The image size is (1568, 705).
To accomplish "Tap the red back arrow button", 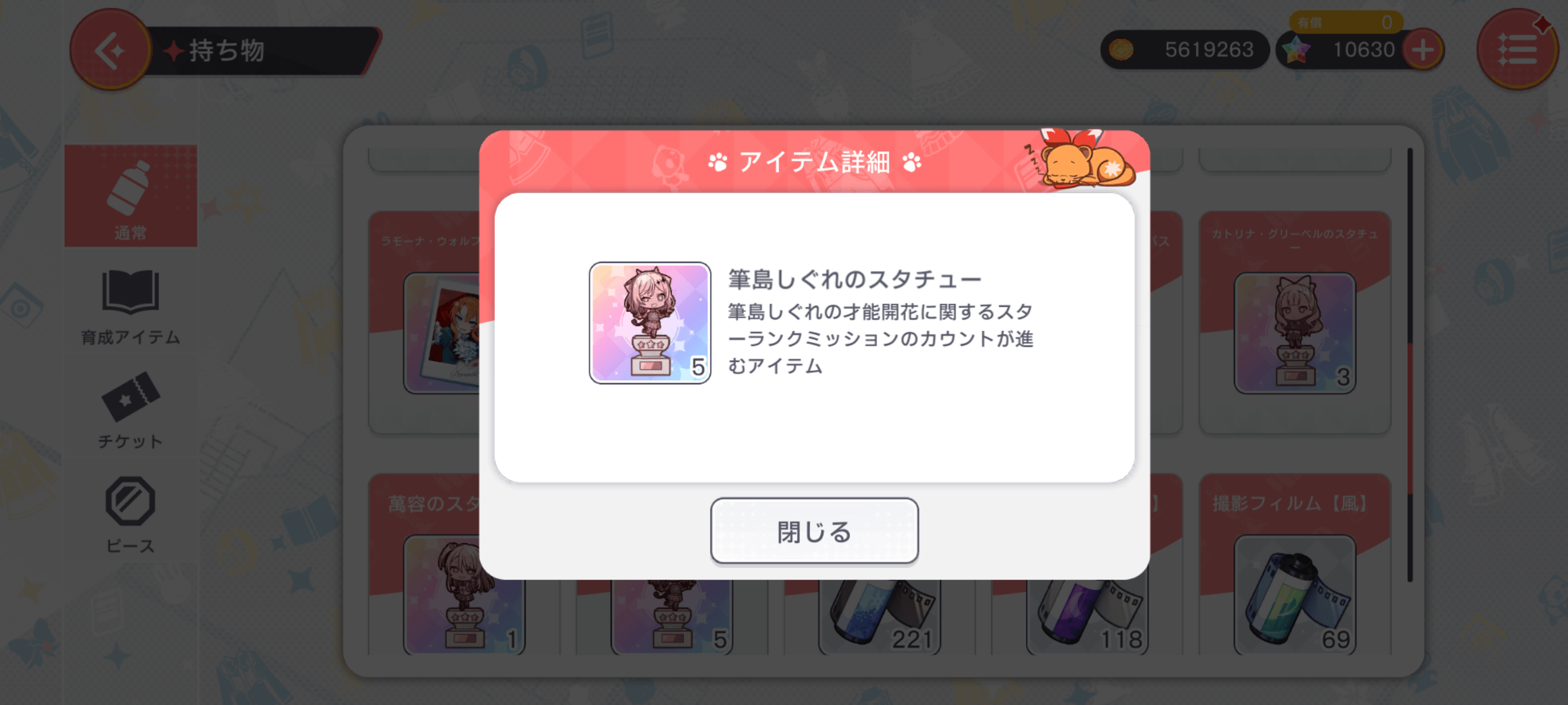I will (x=110, y=50).
